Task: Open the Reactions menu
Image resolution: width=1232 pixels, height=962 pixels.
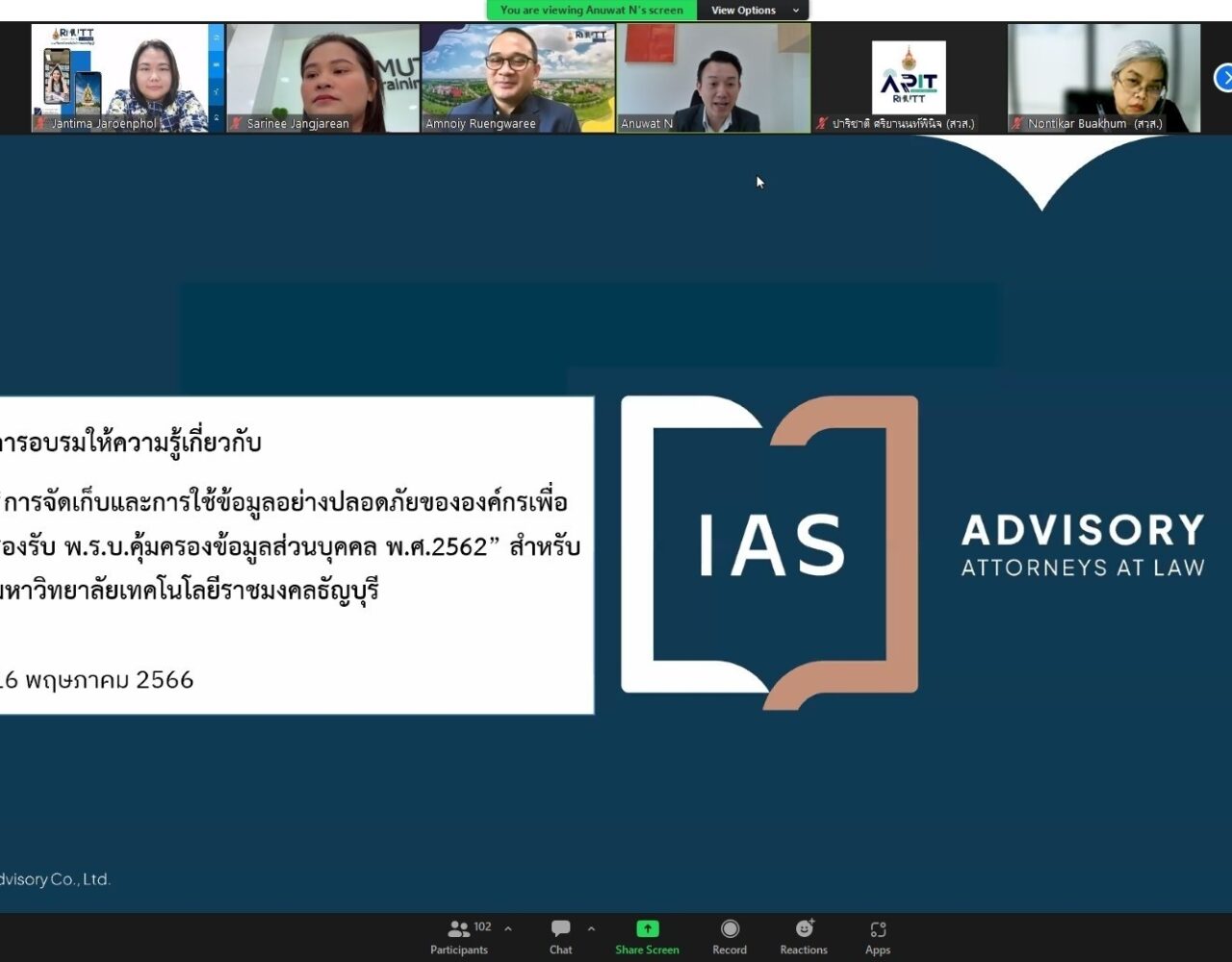Action: click(x=804, y=938)
